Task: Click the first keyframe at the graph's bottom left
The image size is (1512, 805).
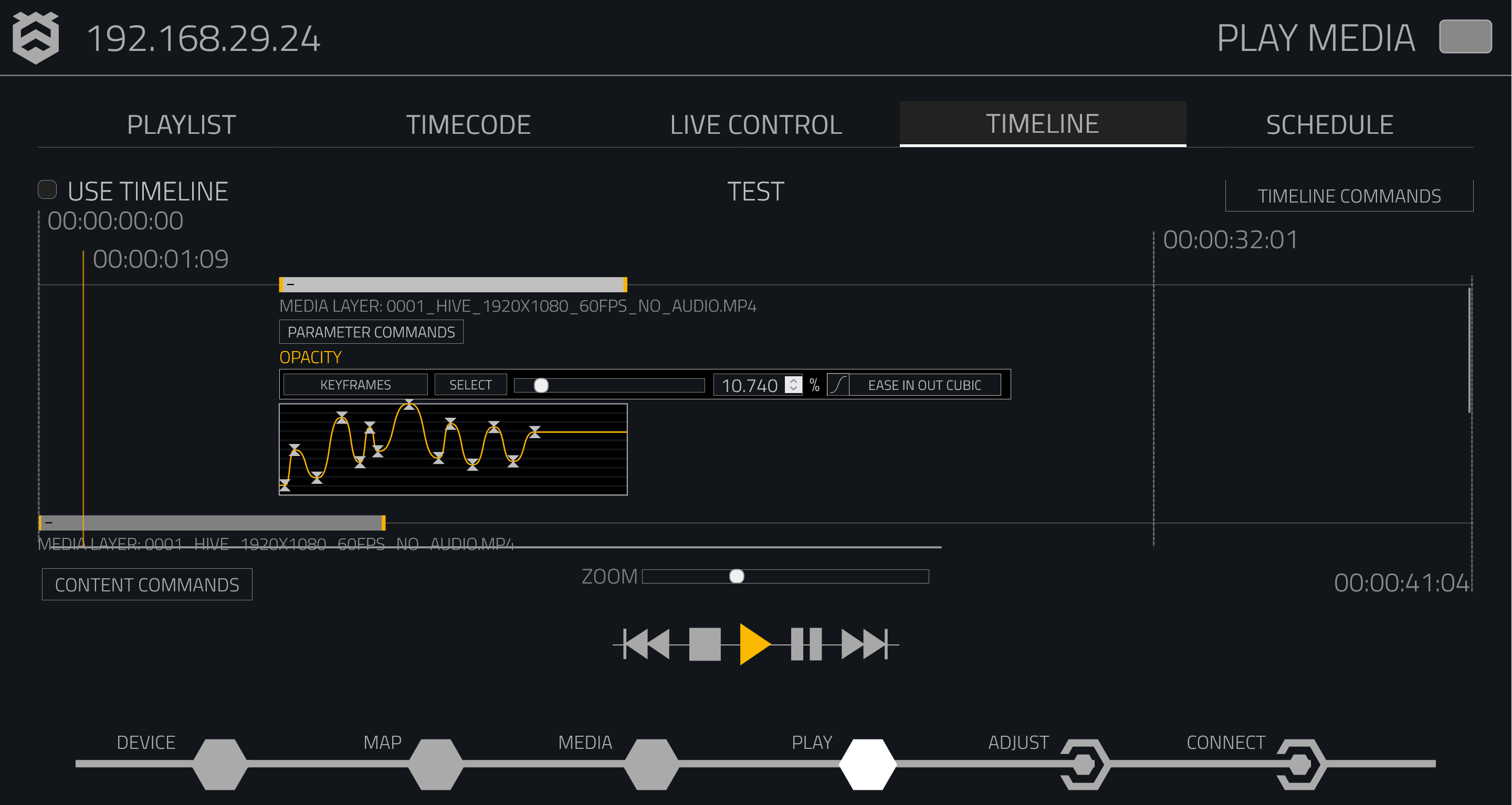Action: 285,485
